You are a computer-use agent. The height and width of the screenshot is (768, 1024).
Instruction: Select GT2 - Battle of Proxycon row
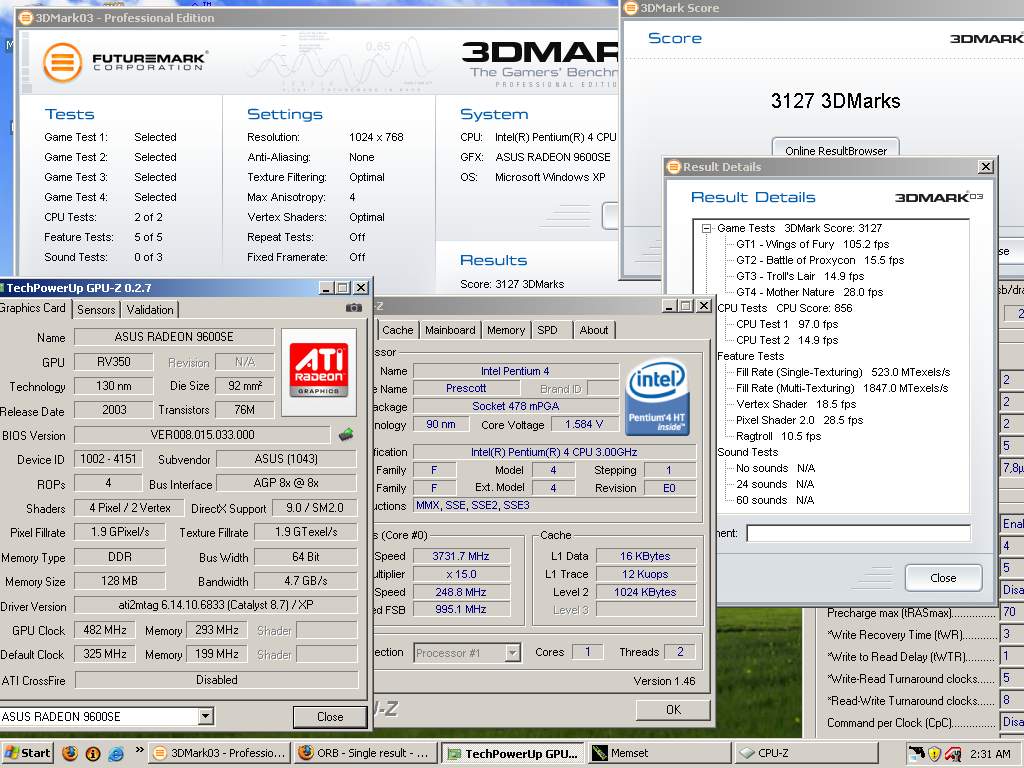(x=820, y=260)
